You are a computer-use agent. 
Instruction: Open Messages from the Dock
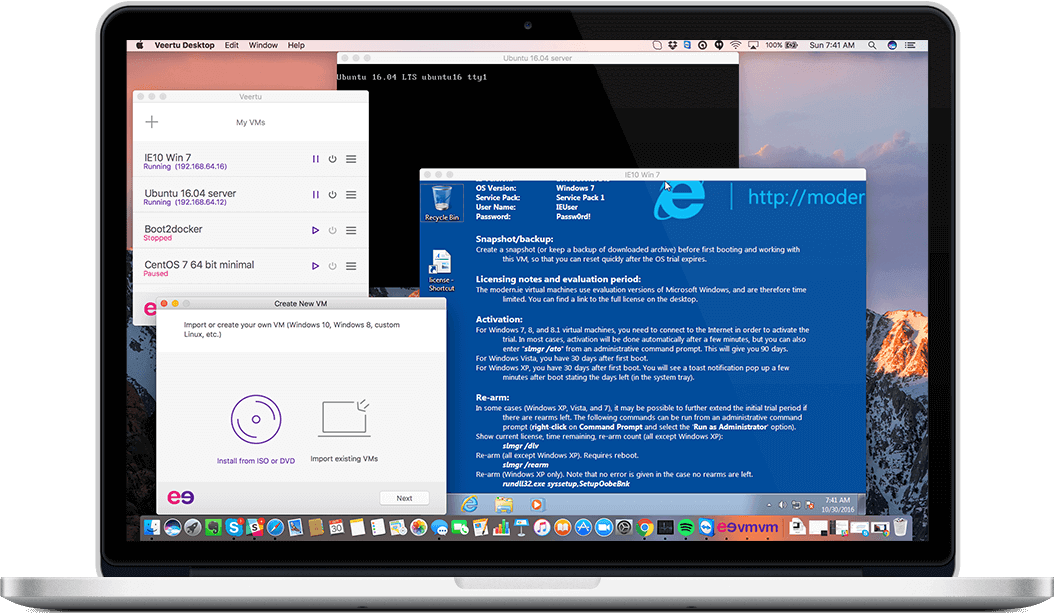(x=439, y=528)
